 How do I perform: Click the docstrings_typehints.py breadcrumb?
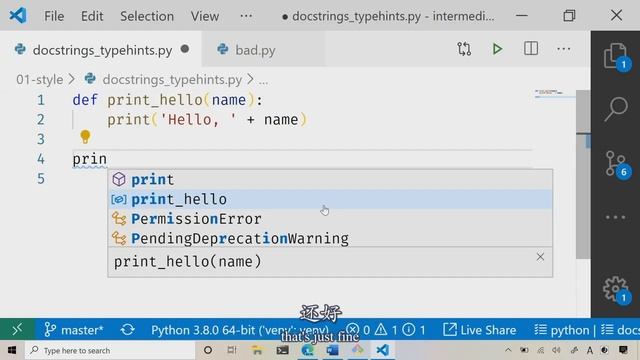172,79
